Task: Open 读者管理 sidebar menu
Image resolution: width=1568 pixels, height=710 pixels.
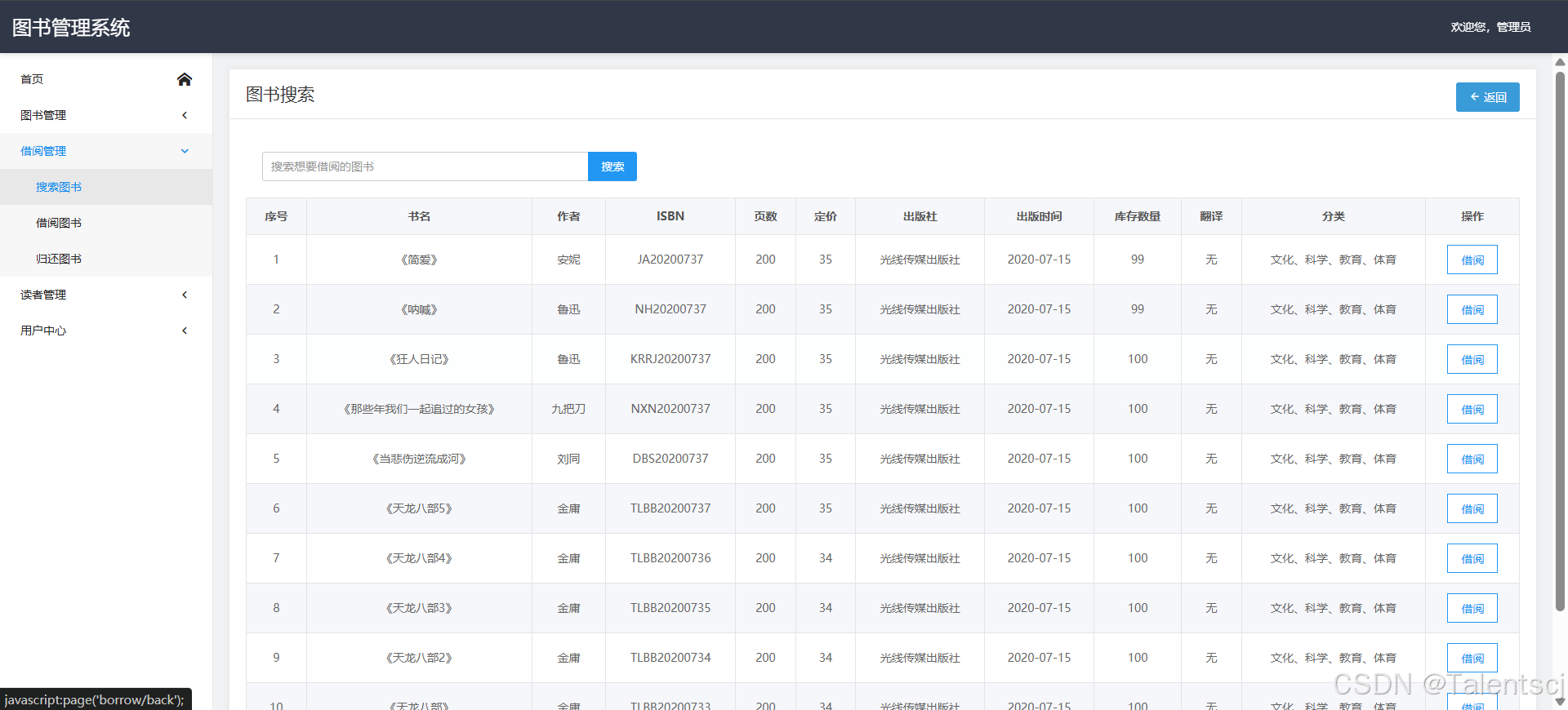Action: click(106, 295)
